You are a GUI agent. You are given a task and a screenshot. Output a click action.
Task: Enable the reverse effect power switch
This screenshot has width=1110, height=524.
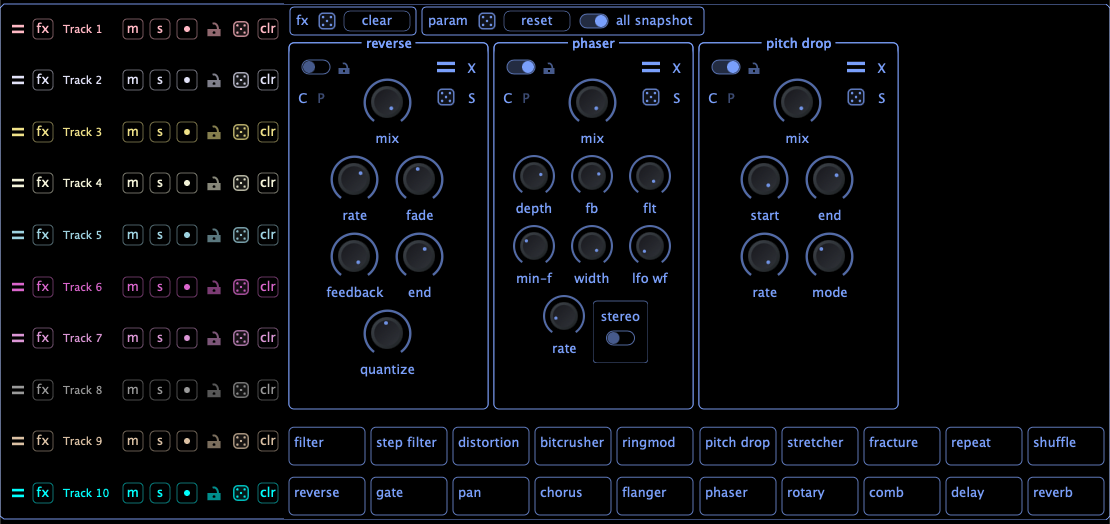click(316, 67)
